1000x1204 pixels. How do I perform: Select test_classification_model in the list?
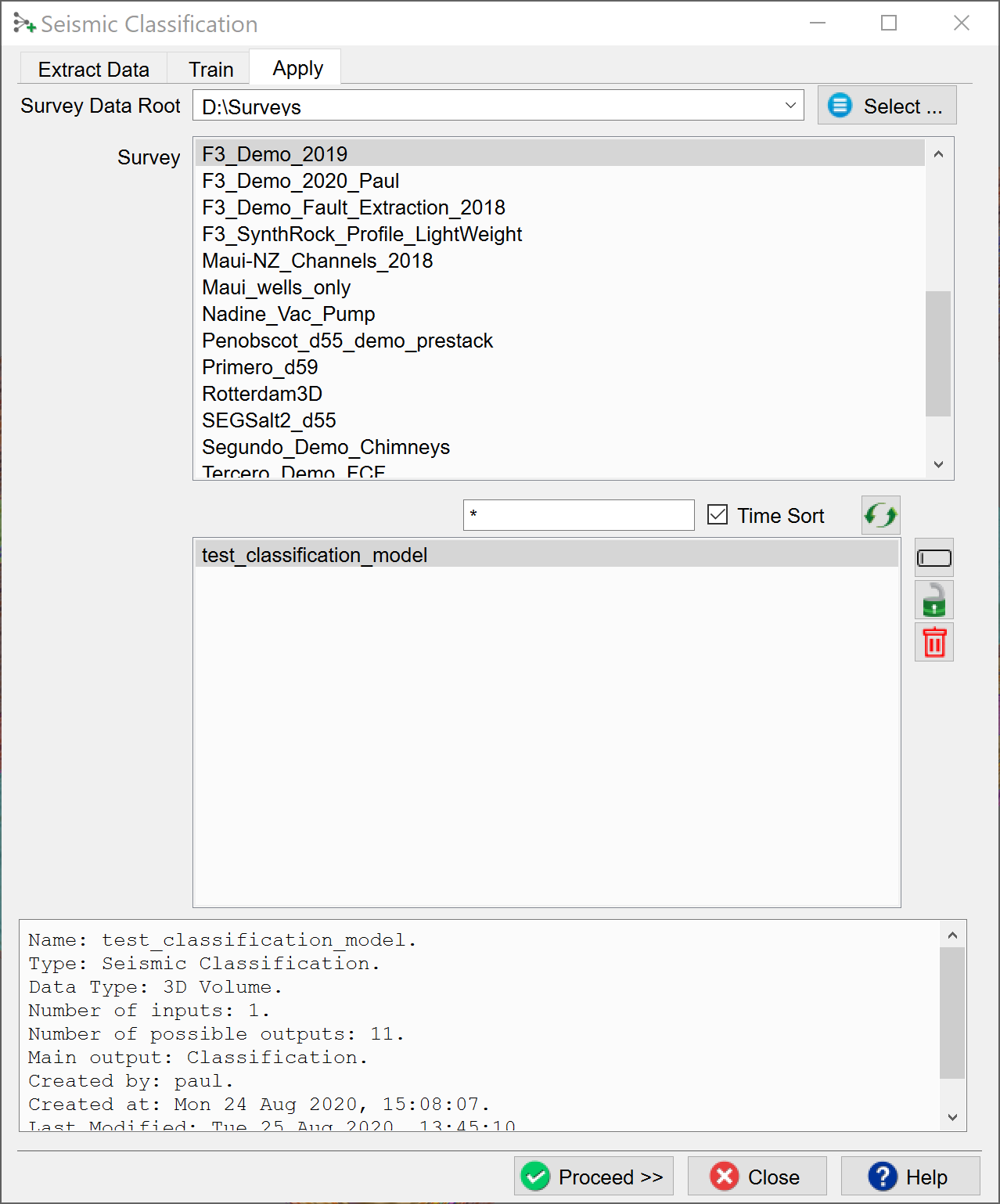(315, 555)
